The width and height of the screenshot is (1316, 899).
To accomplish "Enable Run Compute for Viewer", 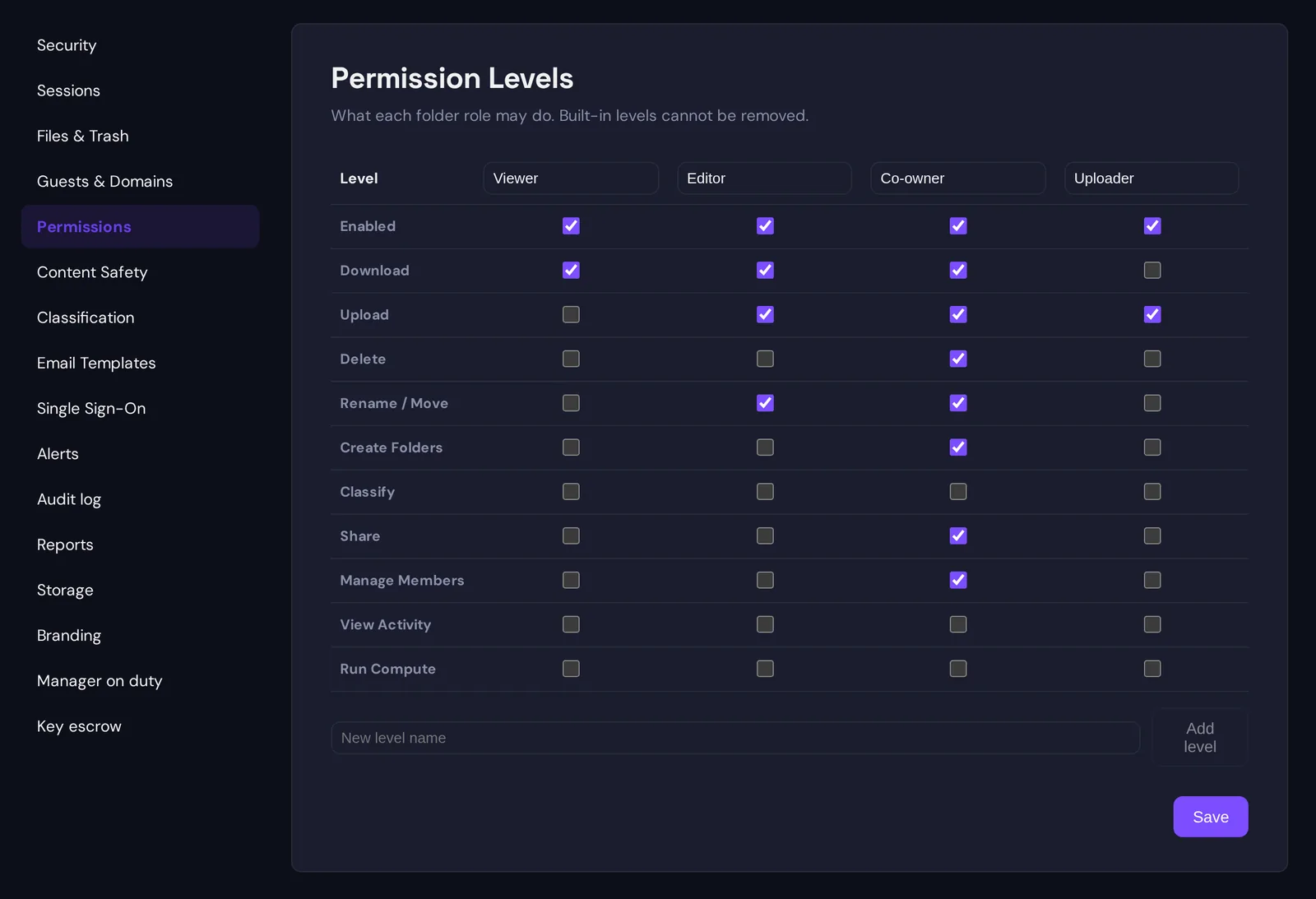I will [571, 669].
